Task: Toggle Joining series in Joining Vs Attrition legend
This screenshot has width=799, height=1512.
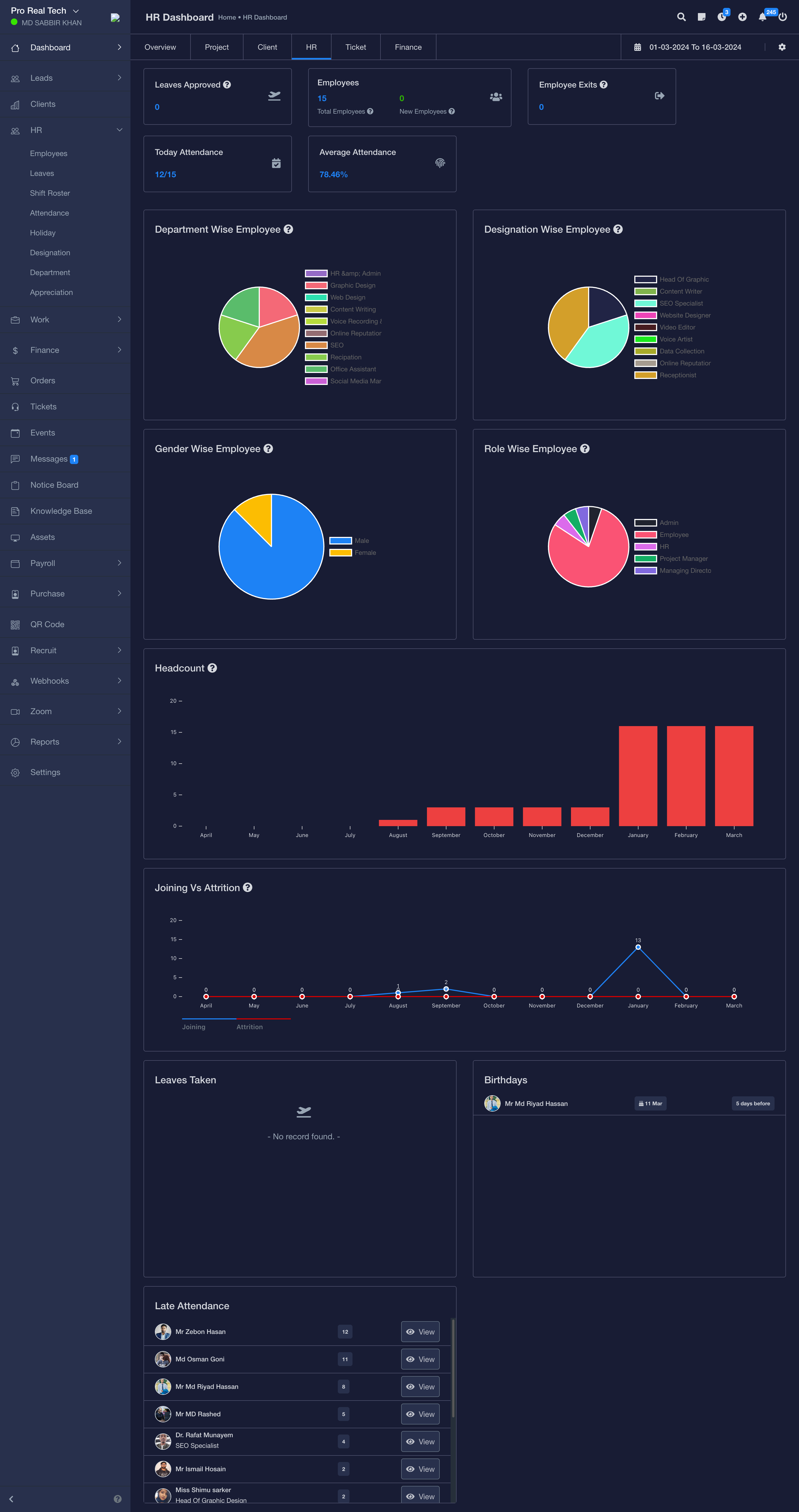Action: pos(194,1026)
